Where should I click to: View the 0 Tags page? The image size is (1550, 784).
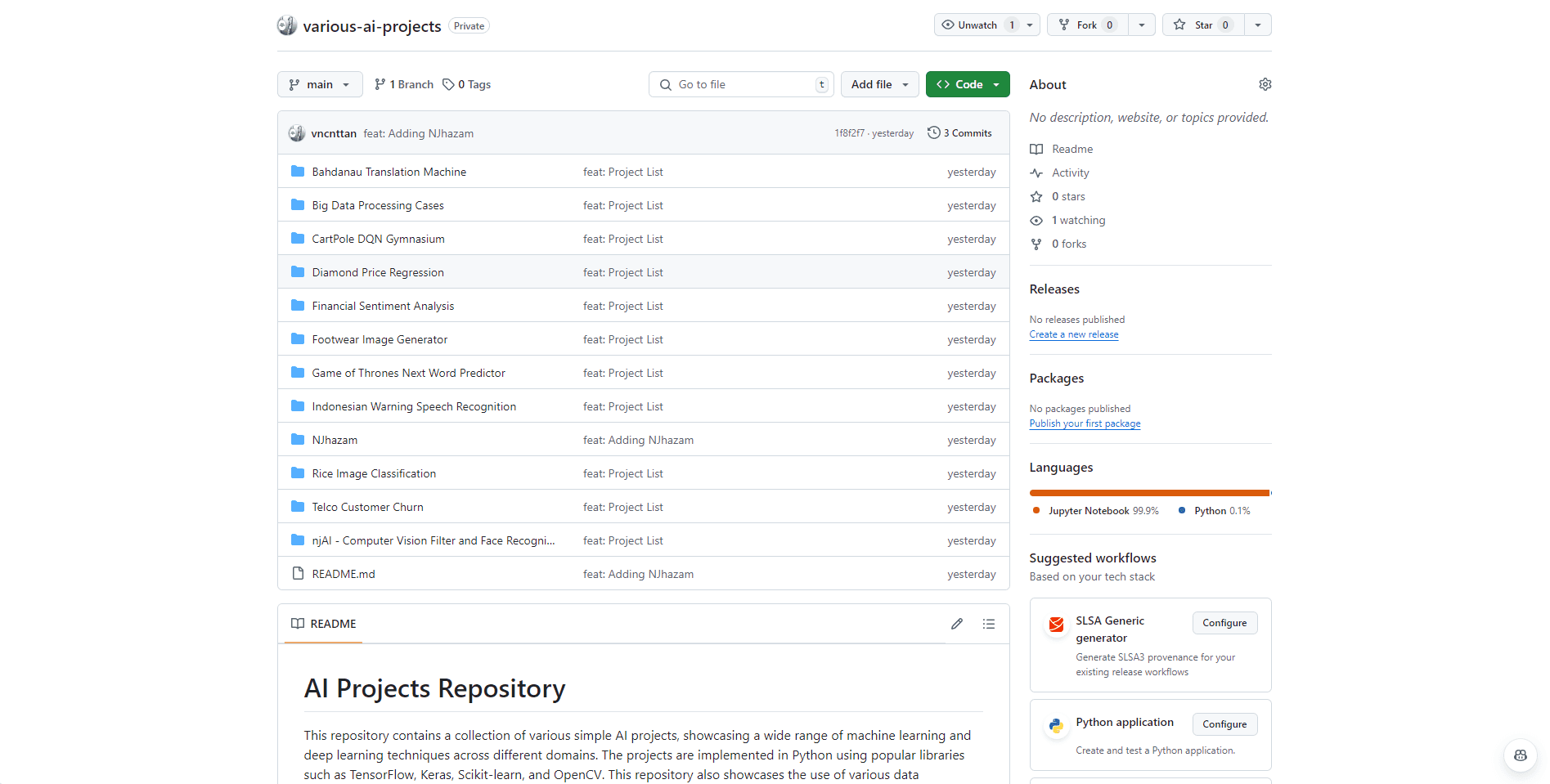467,84
